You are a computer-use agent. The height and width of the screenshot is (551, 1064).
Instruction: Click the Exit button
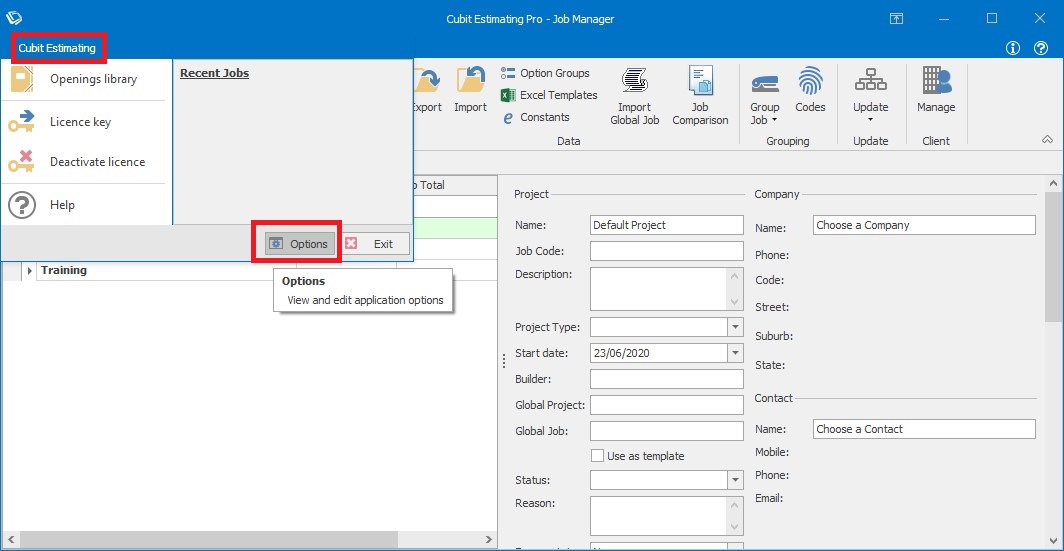tap(375, 244)
